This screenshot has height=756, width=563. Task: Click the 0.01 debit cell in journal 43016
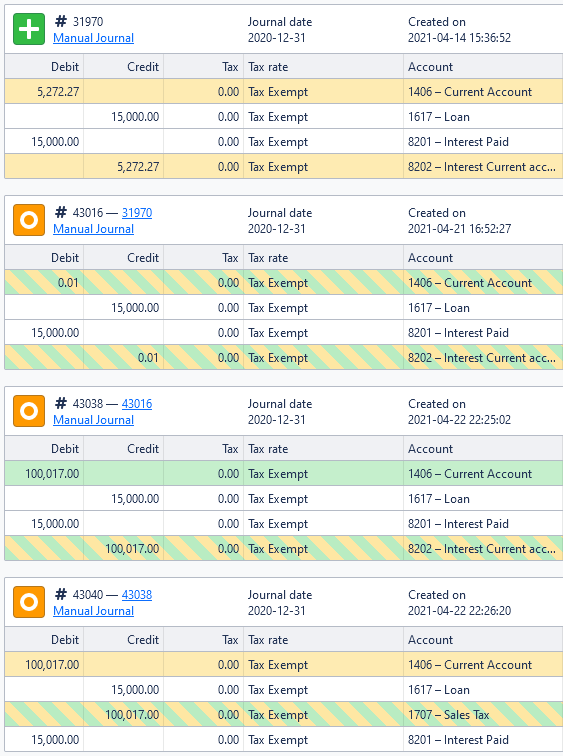[44, 283]
